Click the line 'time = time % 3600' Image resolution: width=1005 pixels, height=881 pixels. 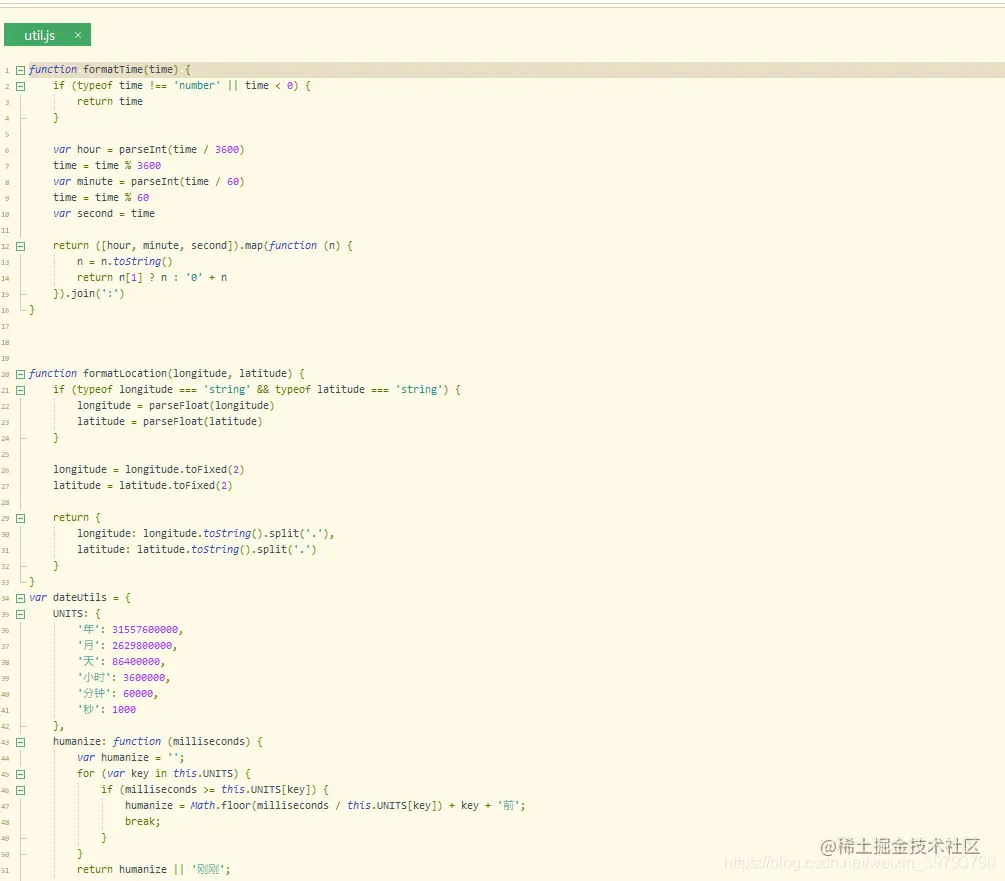pos(107,165)
